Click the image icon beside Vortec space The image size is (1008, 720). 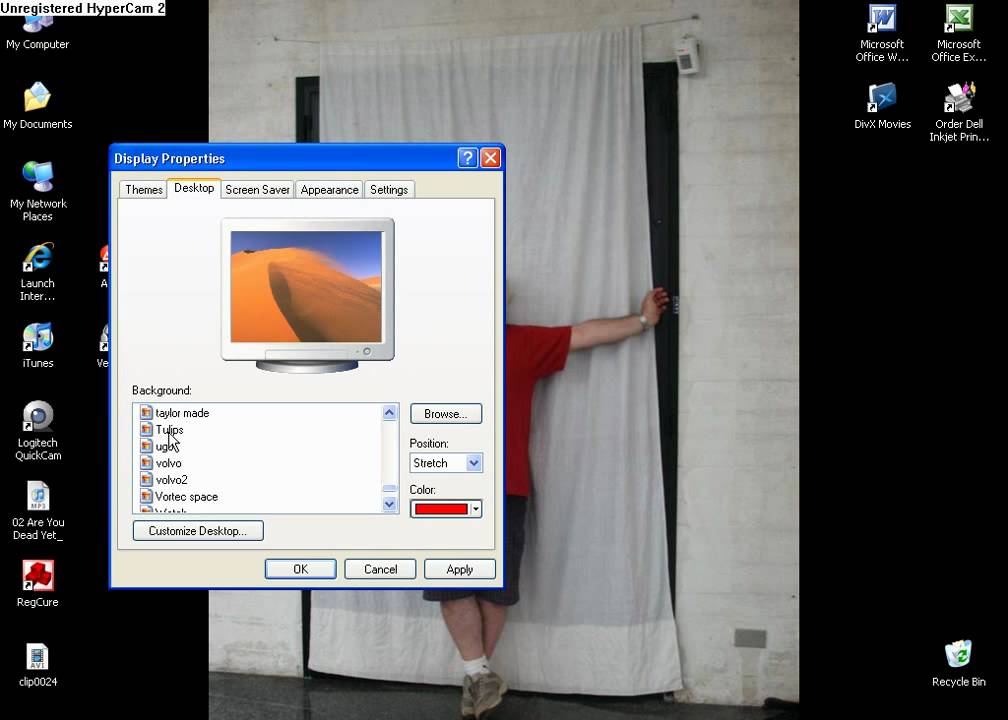(x=146, y=496)
